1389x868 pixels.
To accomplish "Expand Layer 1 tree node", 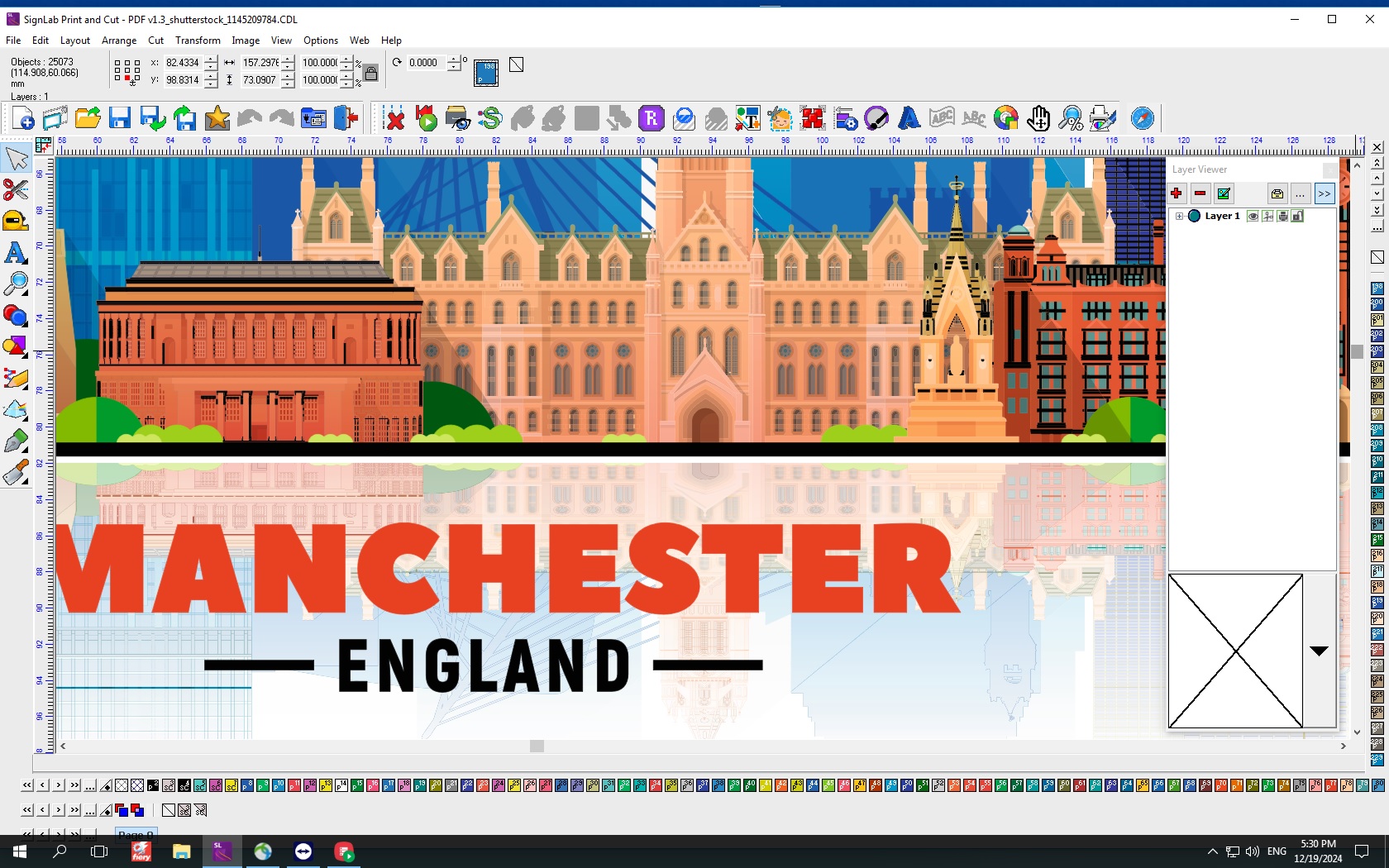I will (x=1180, y=217).
